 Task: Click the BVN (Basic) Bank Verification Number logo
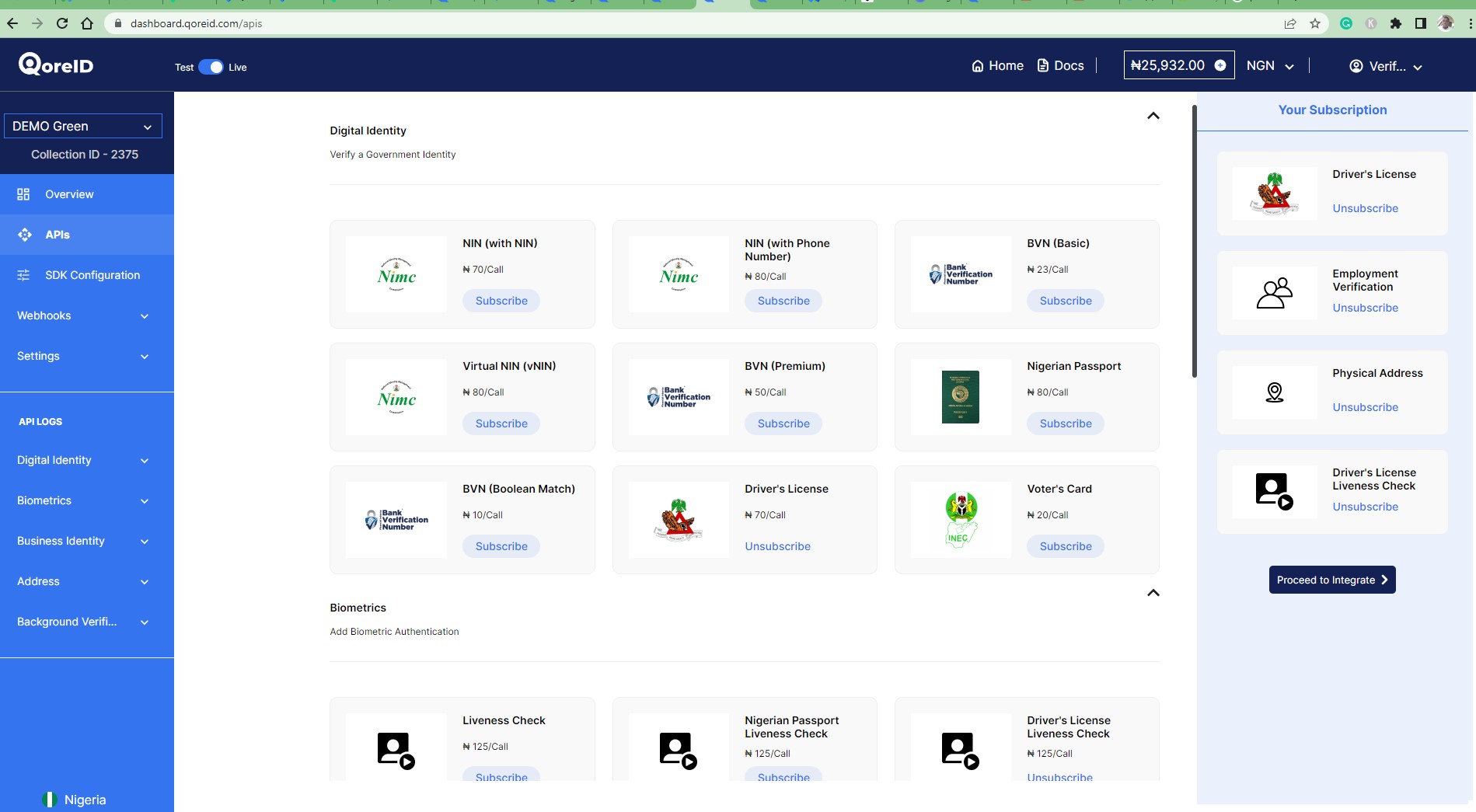961,274
